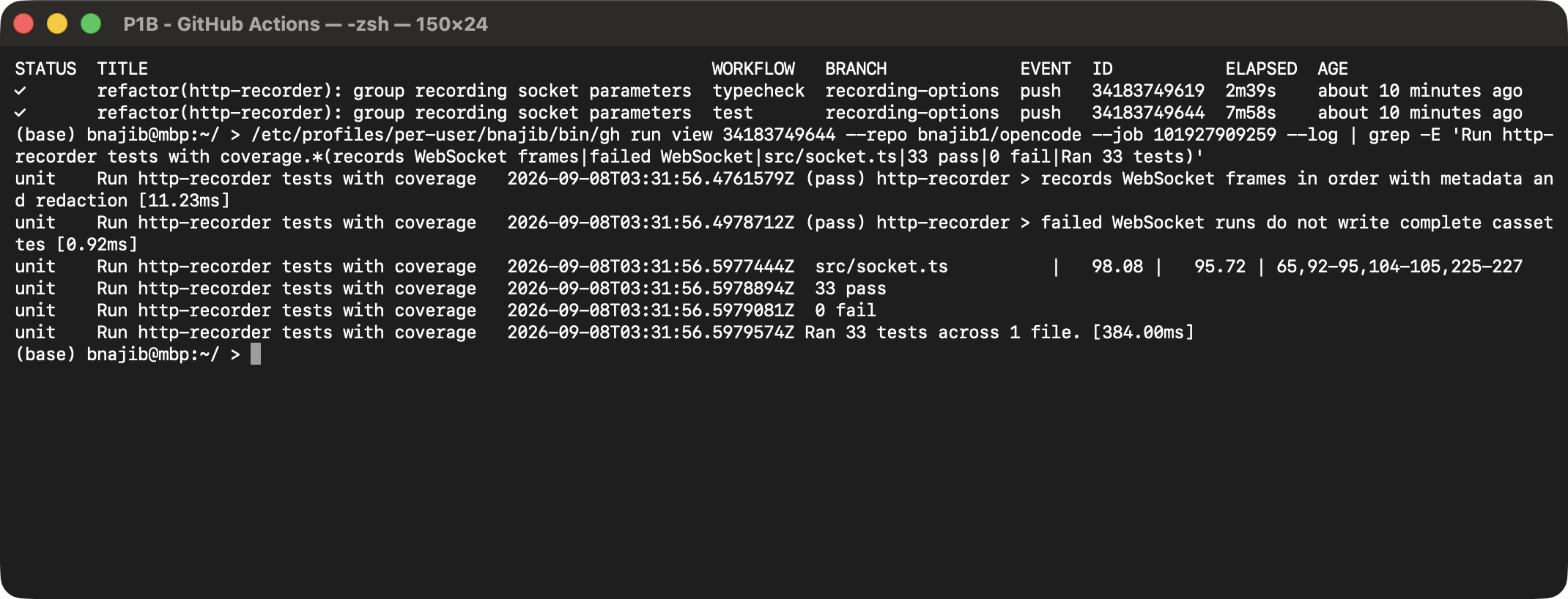Click the WORKFLOW column header
The height and width of the screenshot is (599, 1568).
pos(753,69)
